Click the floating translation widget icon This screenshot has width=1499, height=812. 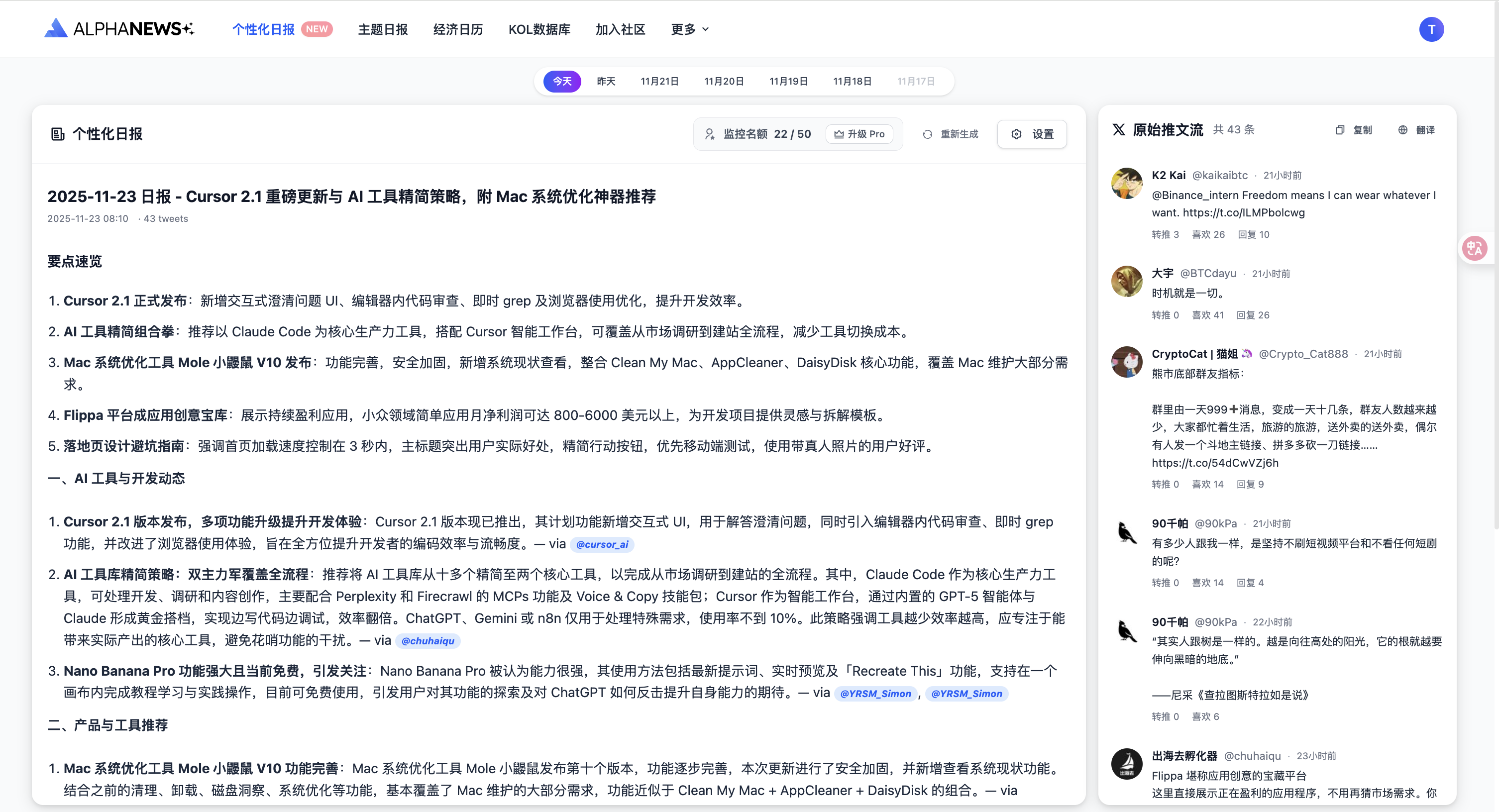(x=1474, y=249)
